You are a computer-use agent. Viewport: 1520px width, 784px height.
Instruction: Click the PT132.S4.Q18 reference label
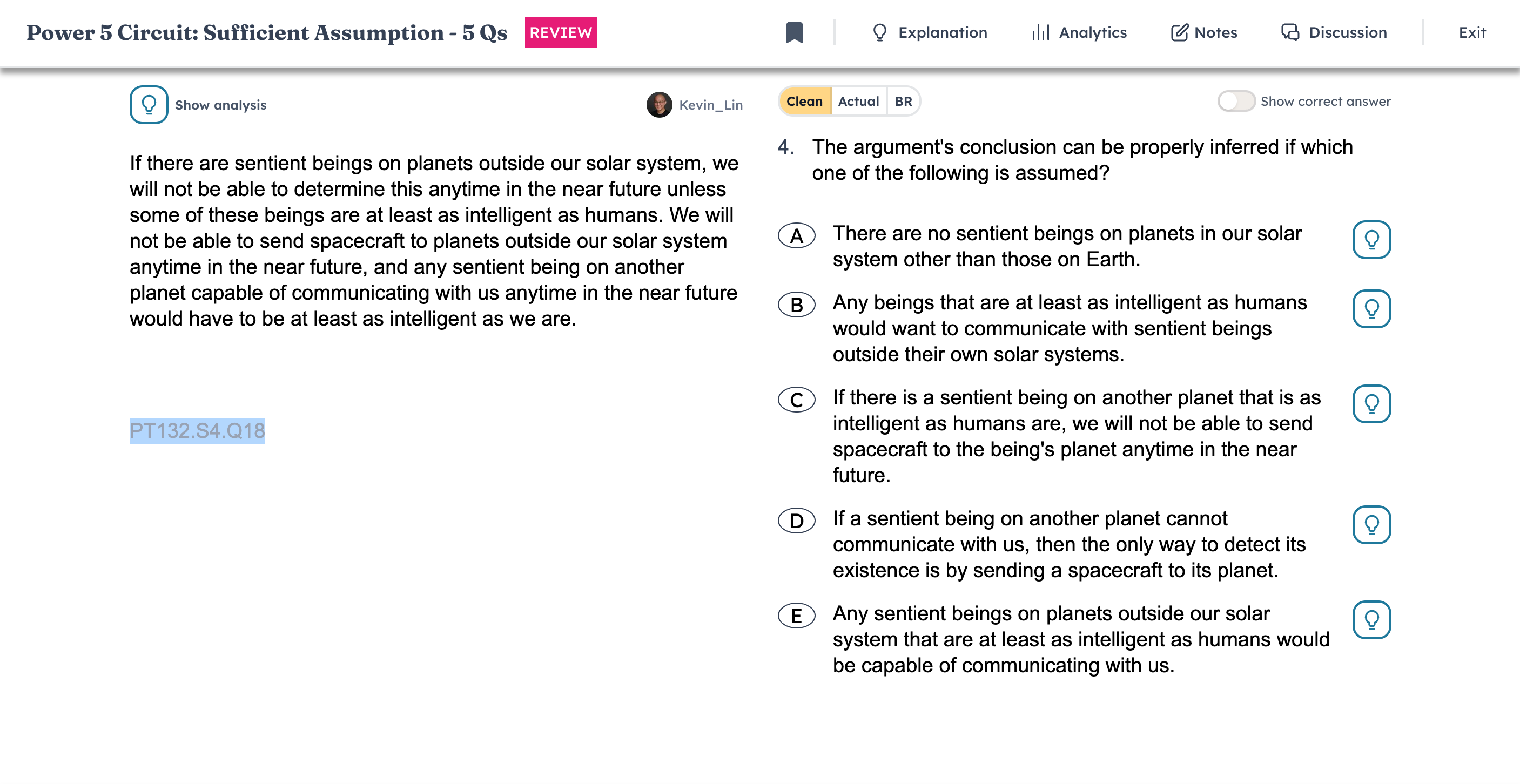tap(197, 431)
